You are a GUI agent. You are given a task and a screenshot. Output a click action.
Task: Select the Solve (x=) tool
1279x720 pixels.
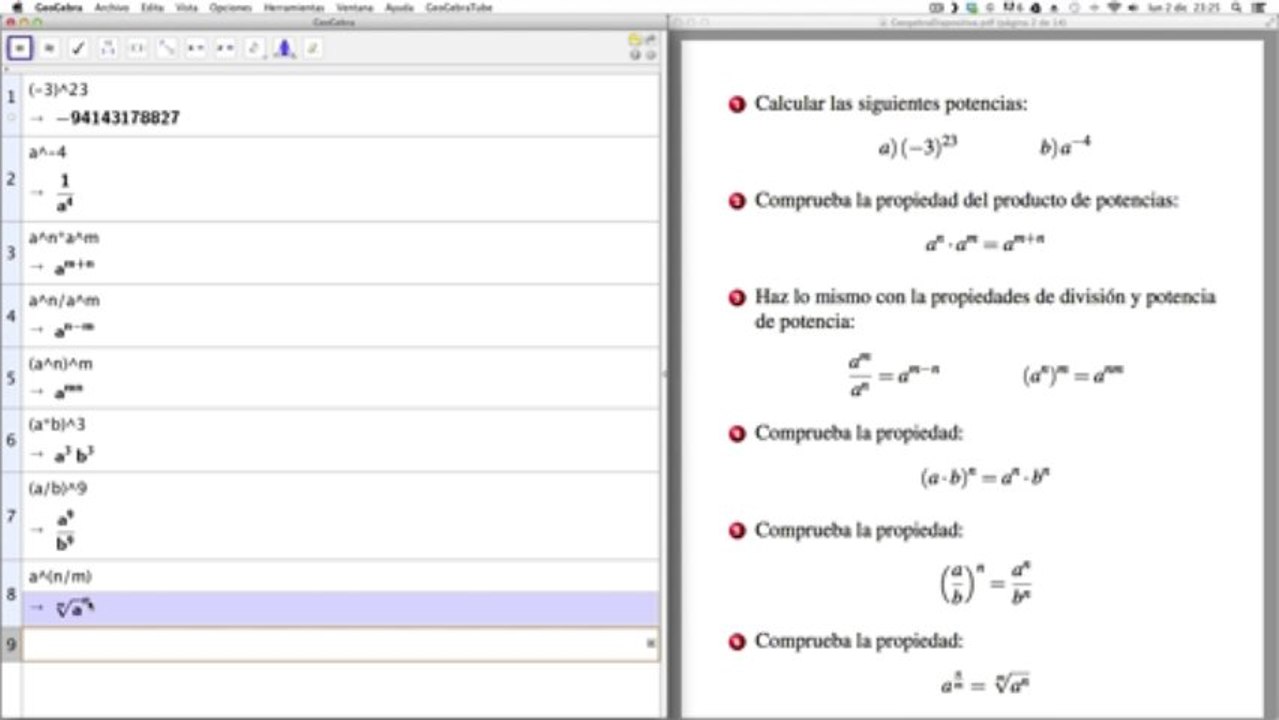pos(196,48)
